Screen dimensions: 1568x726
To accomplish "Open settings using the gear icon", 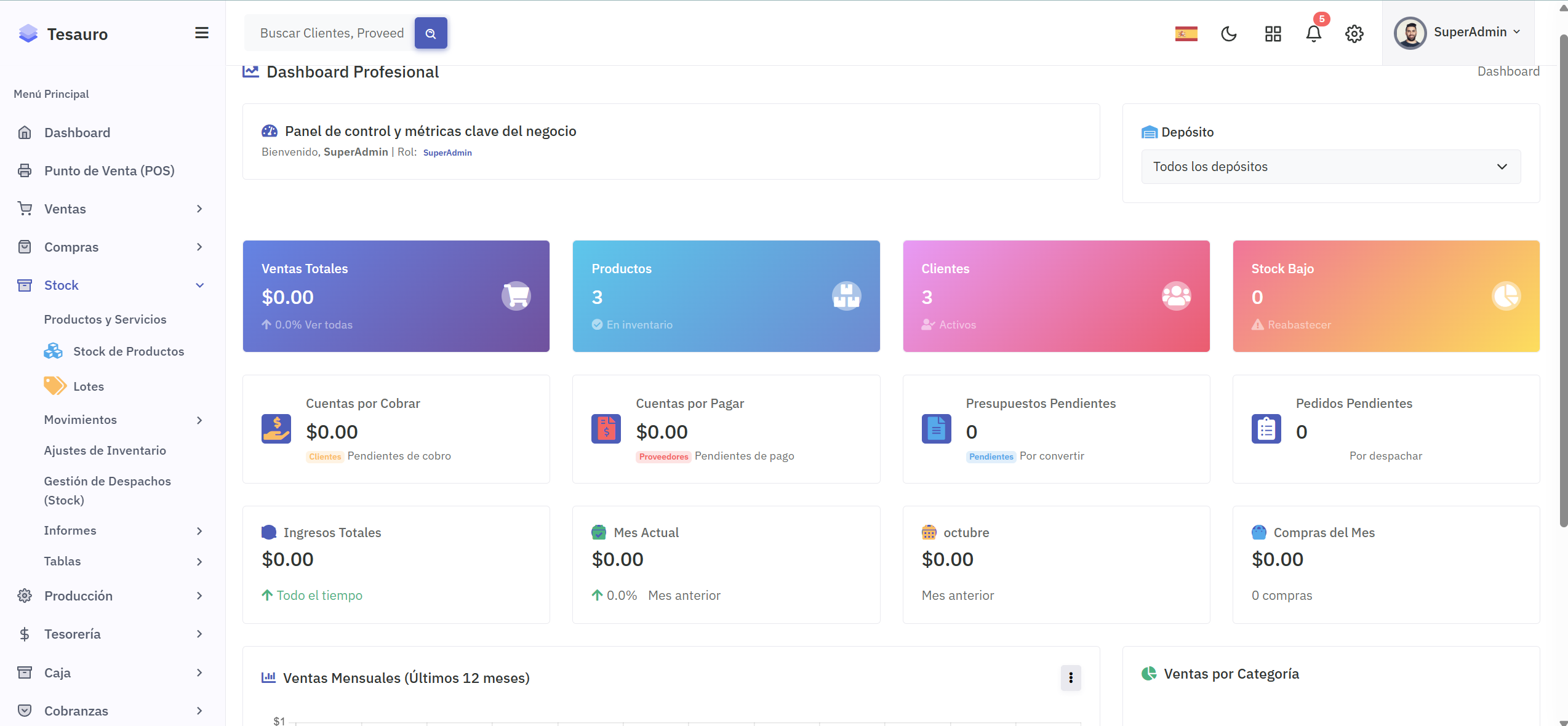I will (x=1354, y=34).
